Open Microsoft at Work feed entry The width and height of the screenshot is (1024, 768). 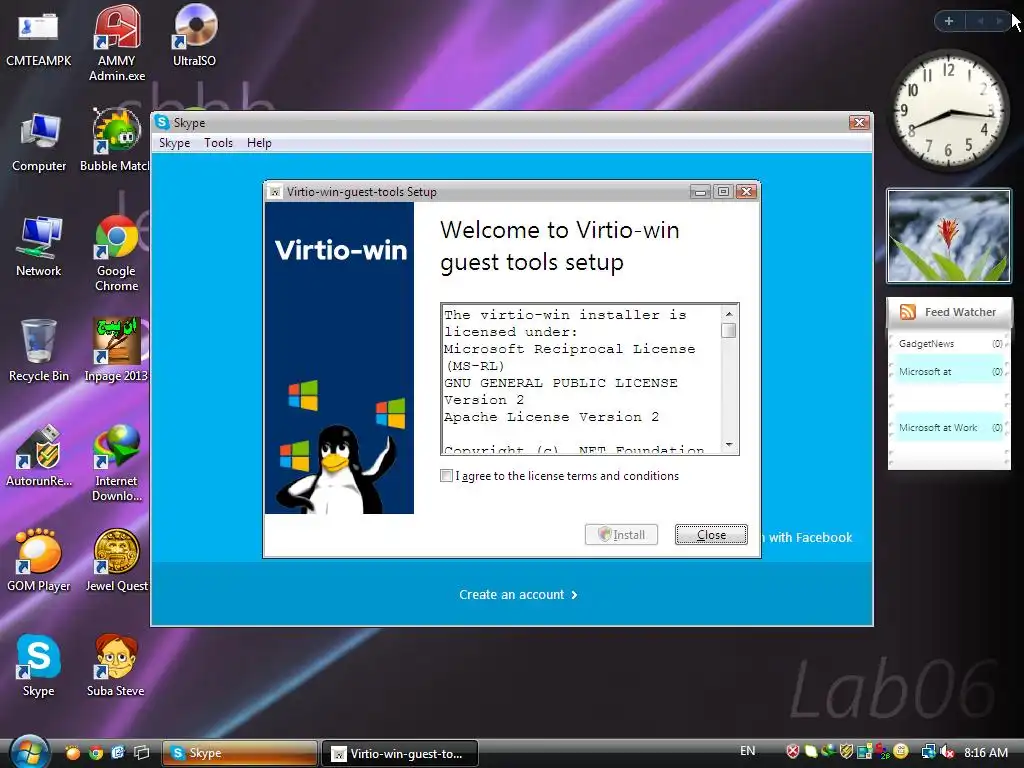tap(950, 428)
